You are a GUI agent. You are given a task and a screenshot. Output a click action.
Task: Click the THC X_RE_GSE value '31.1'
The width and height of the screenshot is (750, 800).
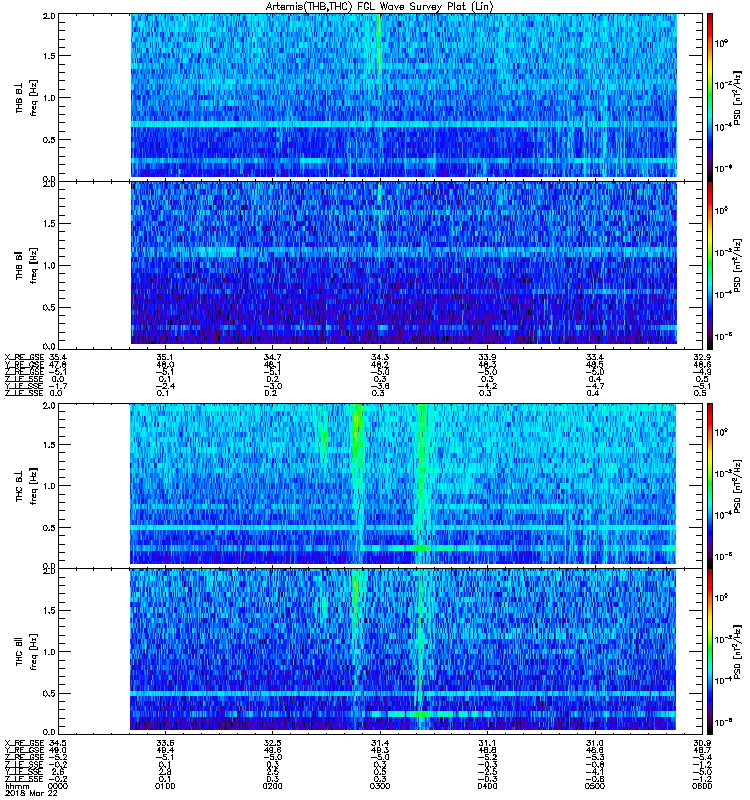[487, 743]
